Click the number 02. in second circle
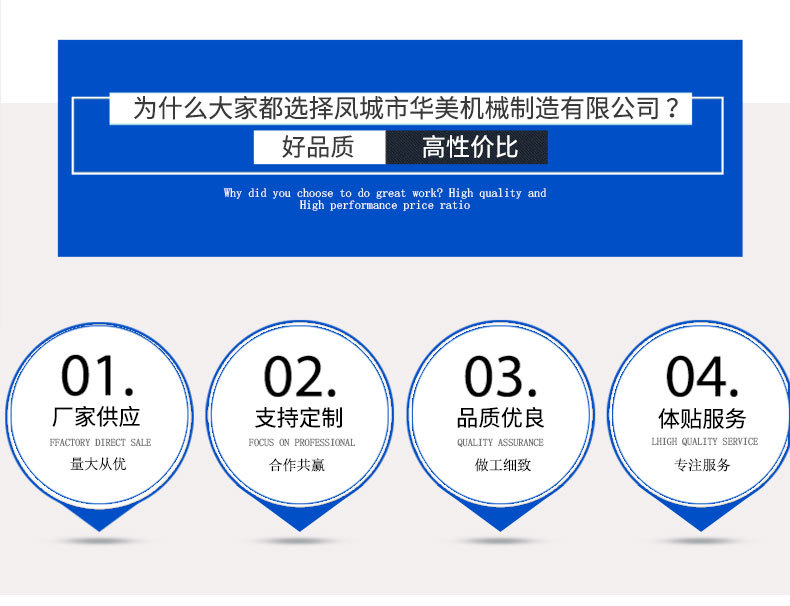790x606 pixels. (300, 377)
